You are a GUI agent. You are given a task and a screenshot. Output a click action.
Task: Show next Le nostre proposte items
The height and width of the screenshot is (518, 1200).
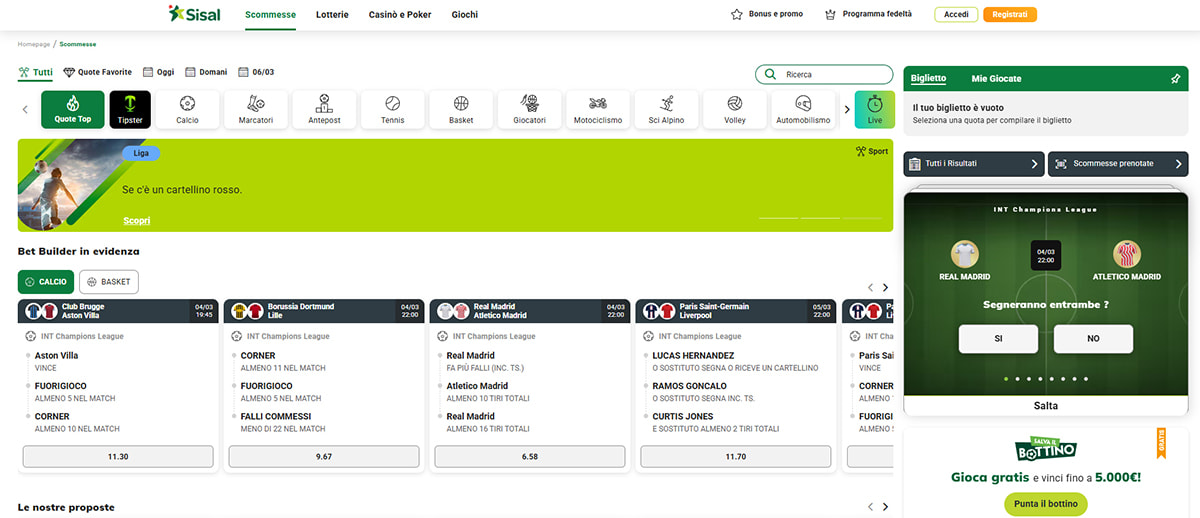(x=885, y=508)
